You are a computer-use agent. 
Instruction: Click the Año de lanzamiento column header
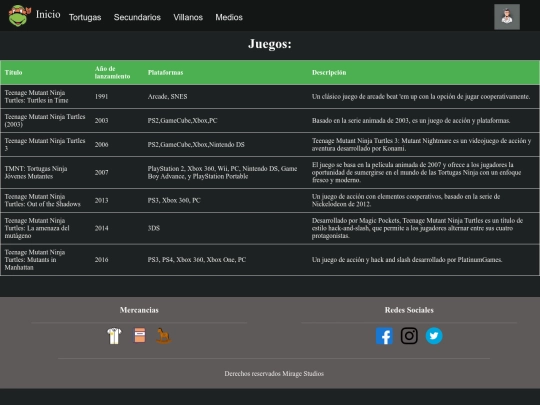point(118,72)
